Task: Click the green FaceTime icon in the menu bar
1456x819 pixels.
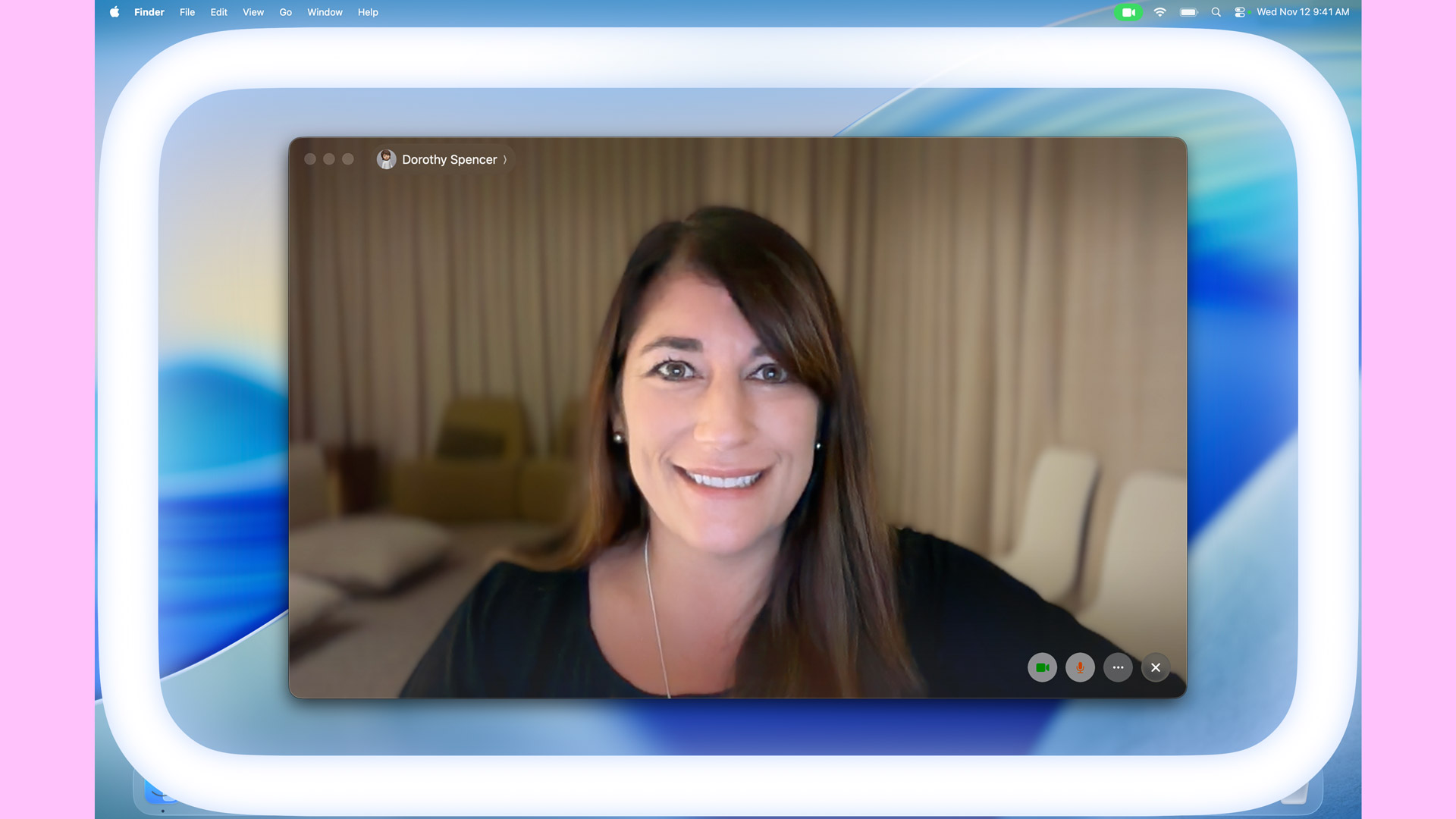Action: [x=1128, y=12]
